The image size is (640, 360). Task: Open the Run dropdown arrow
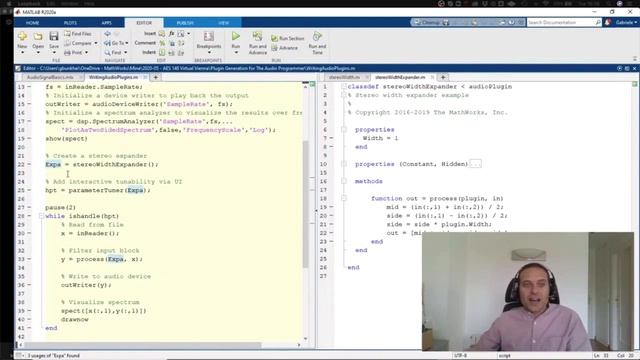coord(236,53)
